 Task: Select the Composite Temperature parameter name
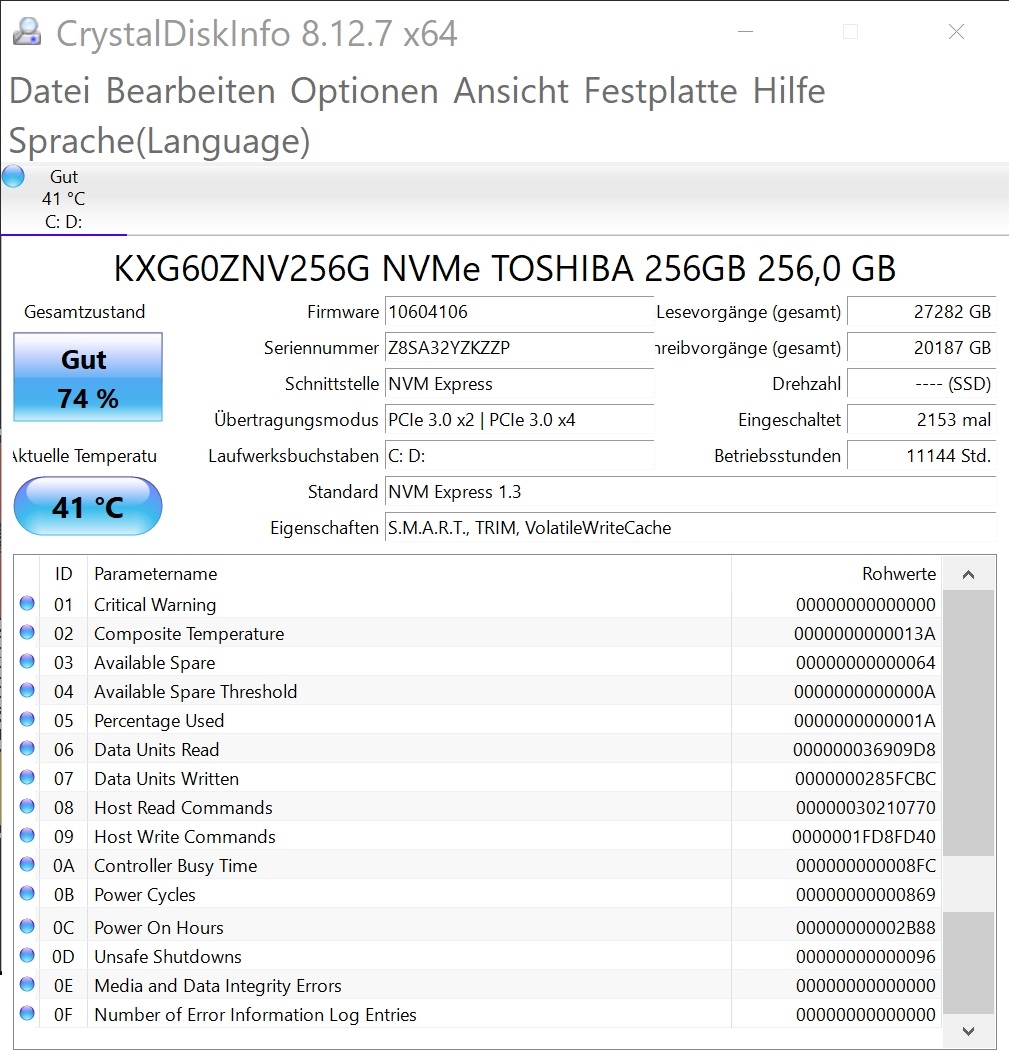coord(189,634)
